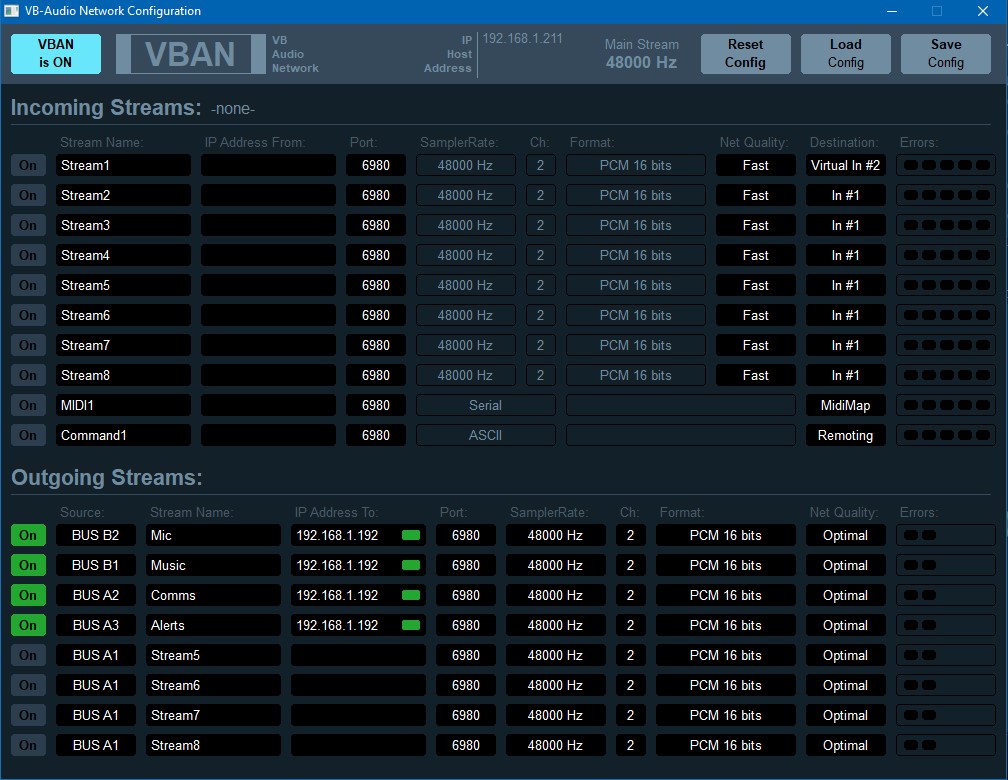Open the Optimal net quality selector for Alerts

[x=845, y=625]
